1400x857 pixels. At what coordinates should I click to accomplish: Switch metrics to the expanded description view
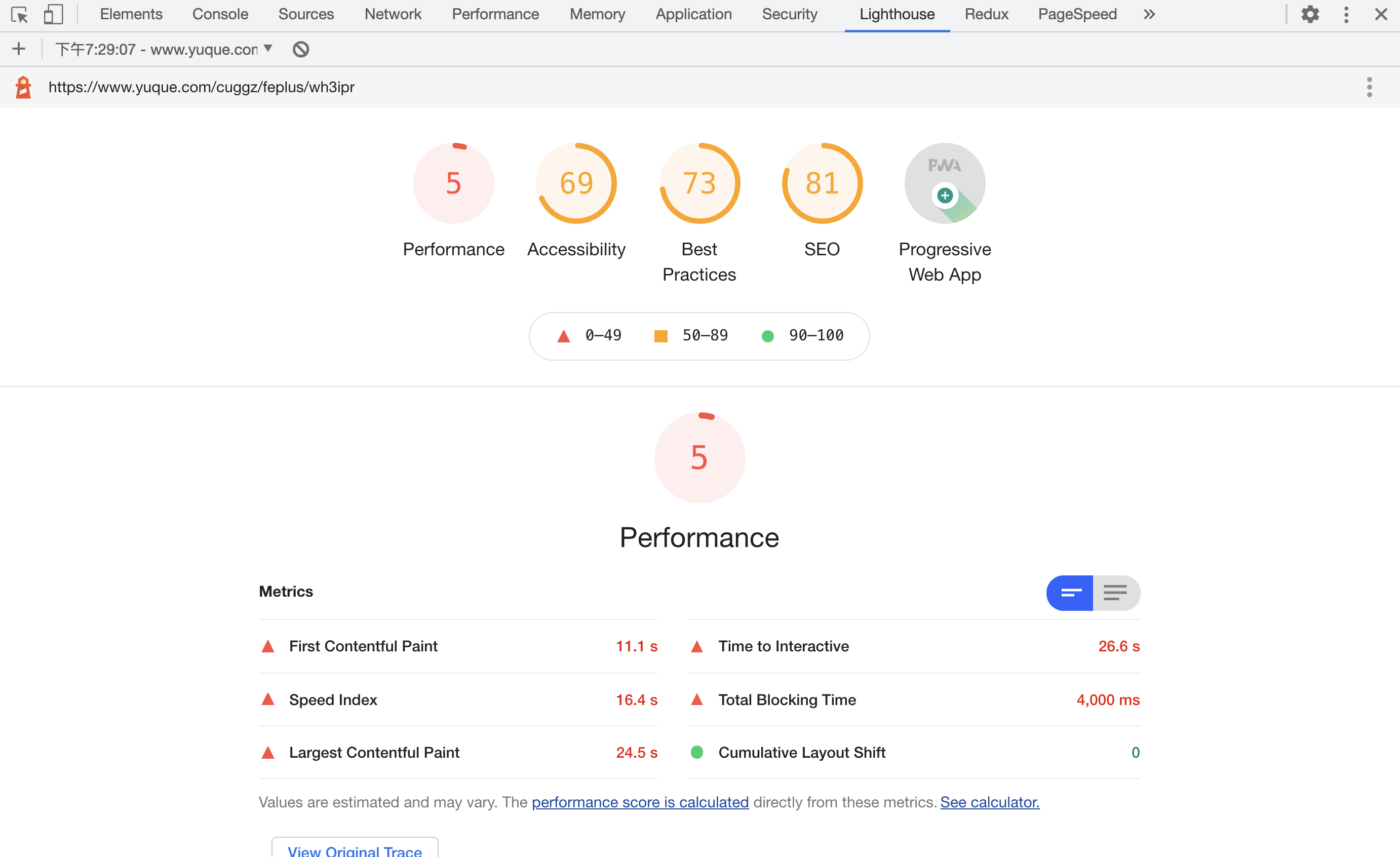(1116, 593)
